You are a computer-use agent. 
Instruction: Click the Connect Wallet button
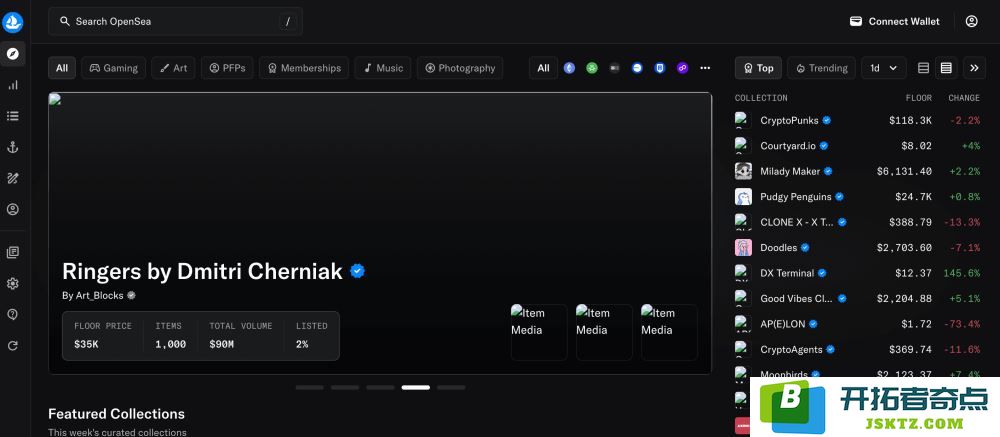point(895,22)
